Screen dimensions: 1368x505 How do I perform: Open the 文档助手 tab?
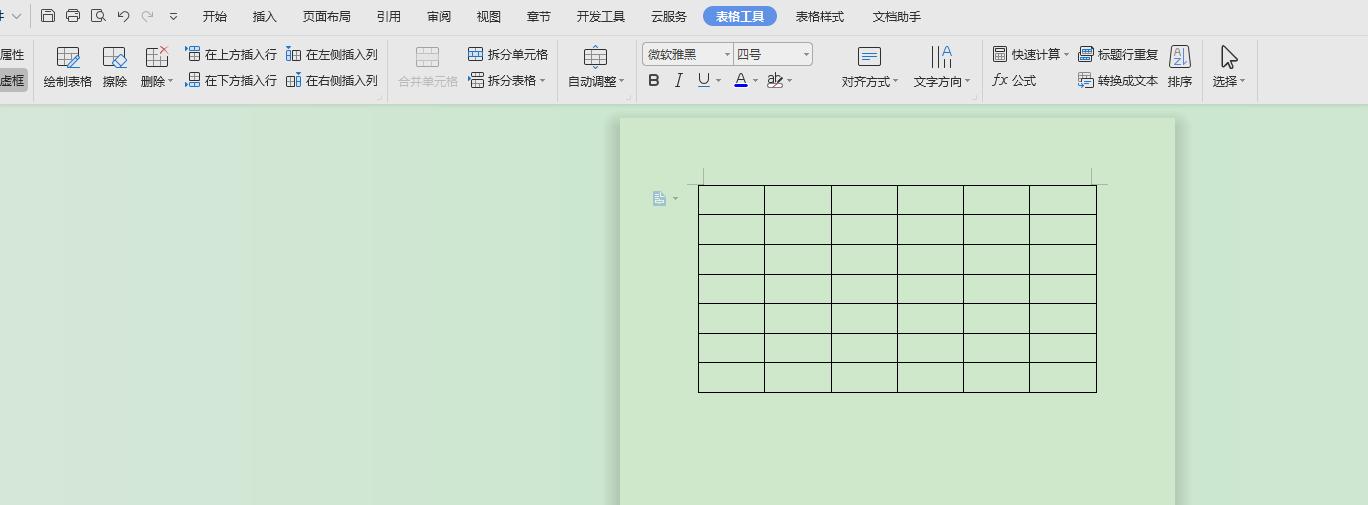(897, 17)
